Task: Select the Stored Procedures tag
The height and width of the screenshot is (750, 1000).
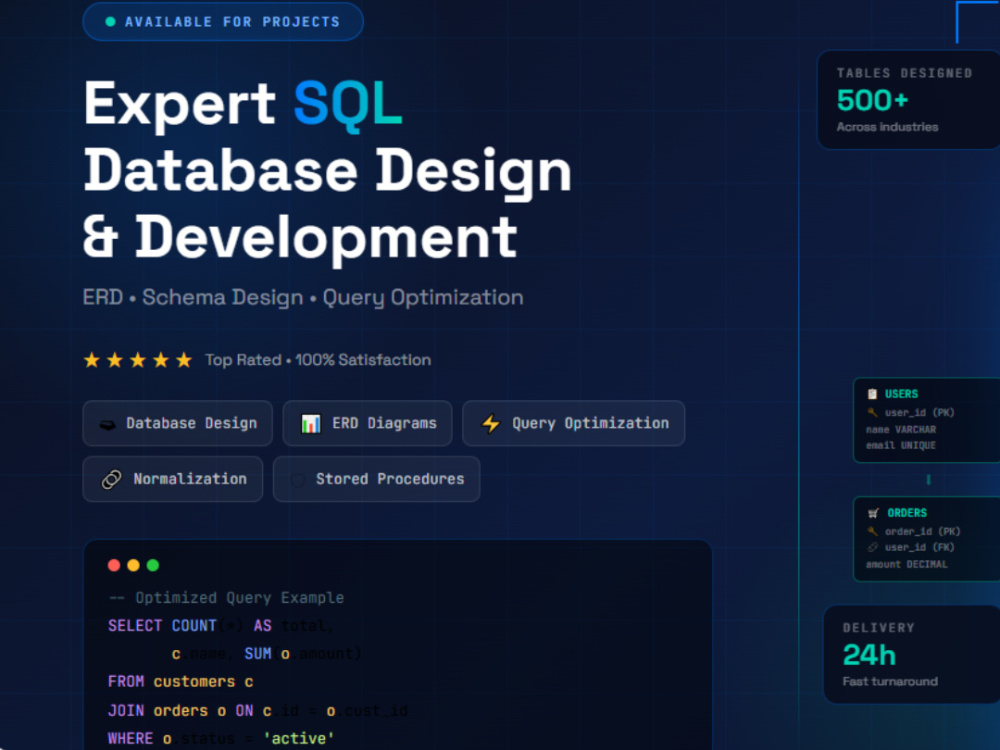Action: [x=376, y=479]
